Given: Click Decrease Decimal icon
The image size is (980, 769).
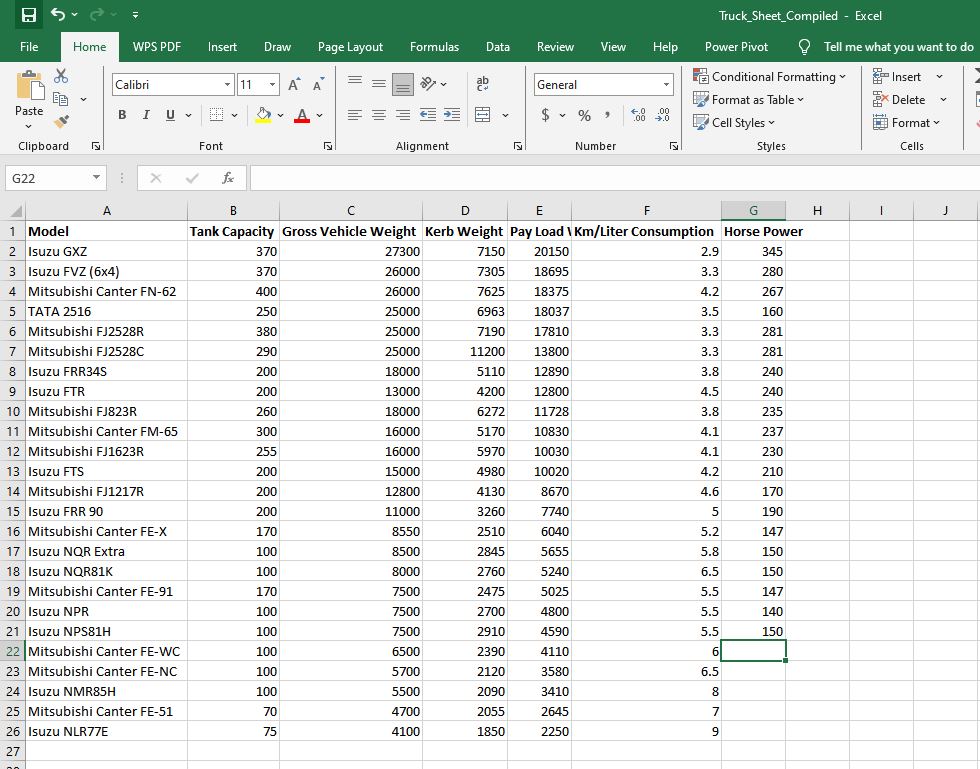Looking at the screenshot, I should coord(662,115).
